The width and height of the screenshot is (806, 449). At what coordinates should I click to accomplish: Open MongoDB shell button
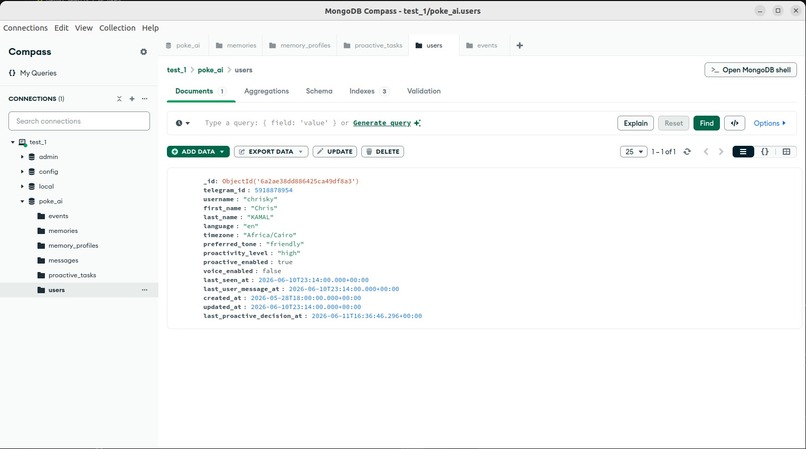(x=750, y=70)
